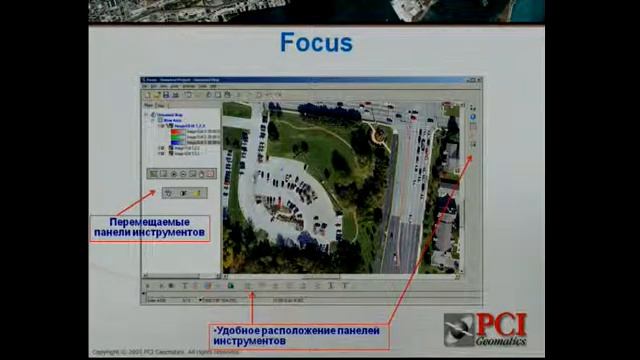Switch to the Maps tab above the tree

click(x=148, y=105)
